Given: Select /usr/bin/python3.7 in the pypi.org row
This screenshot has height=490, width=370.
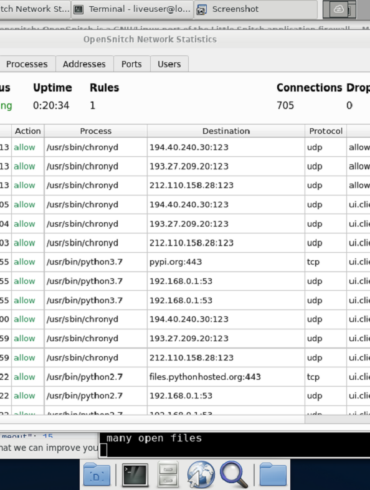Looking at the screenshot, I should (x=85, y=262).
